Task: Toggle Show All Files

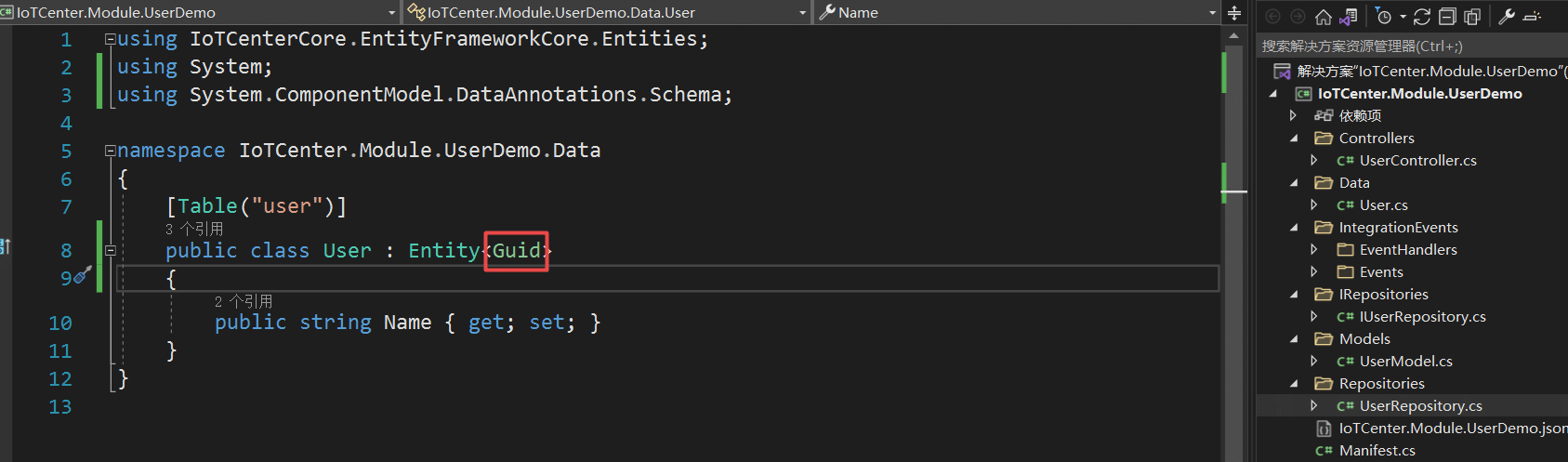Action: 1472,16
